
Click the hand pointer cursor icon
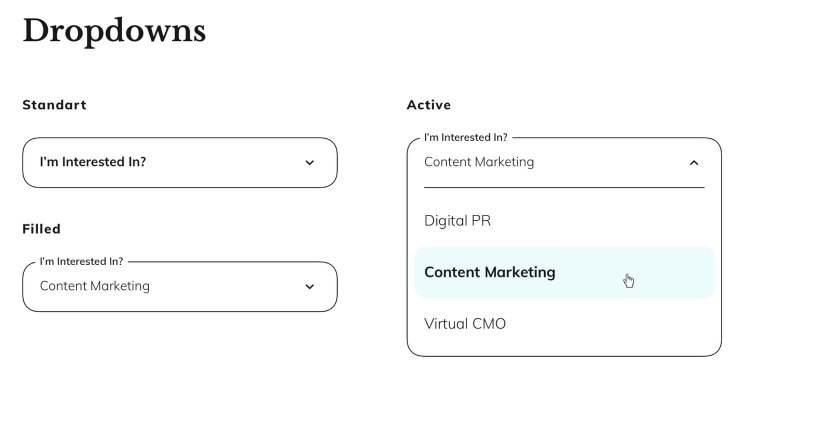pyautogui.click(x=628, y=280)
